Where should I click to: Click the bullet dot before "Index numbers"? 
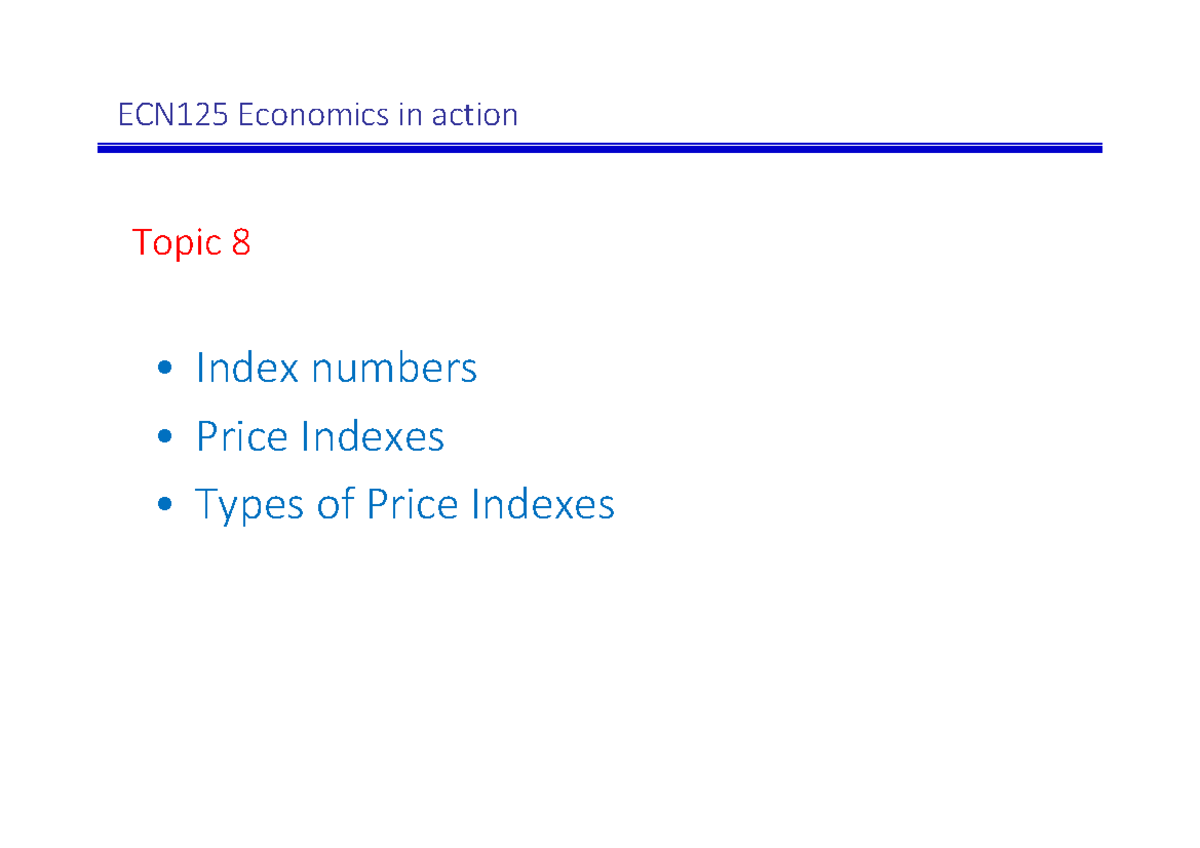click(166, 371)
